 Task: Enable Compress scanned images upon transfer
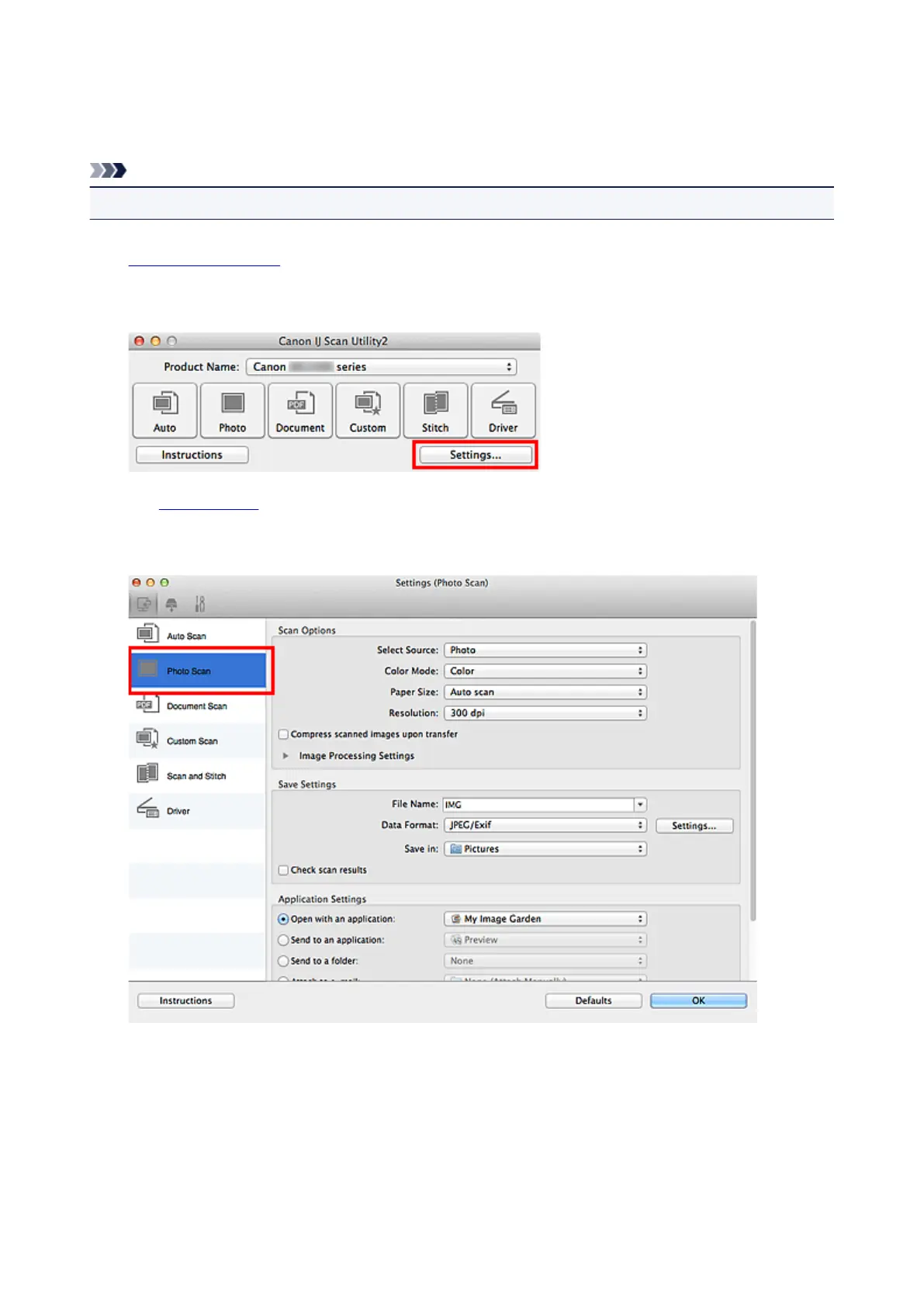point(284,734)
